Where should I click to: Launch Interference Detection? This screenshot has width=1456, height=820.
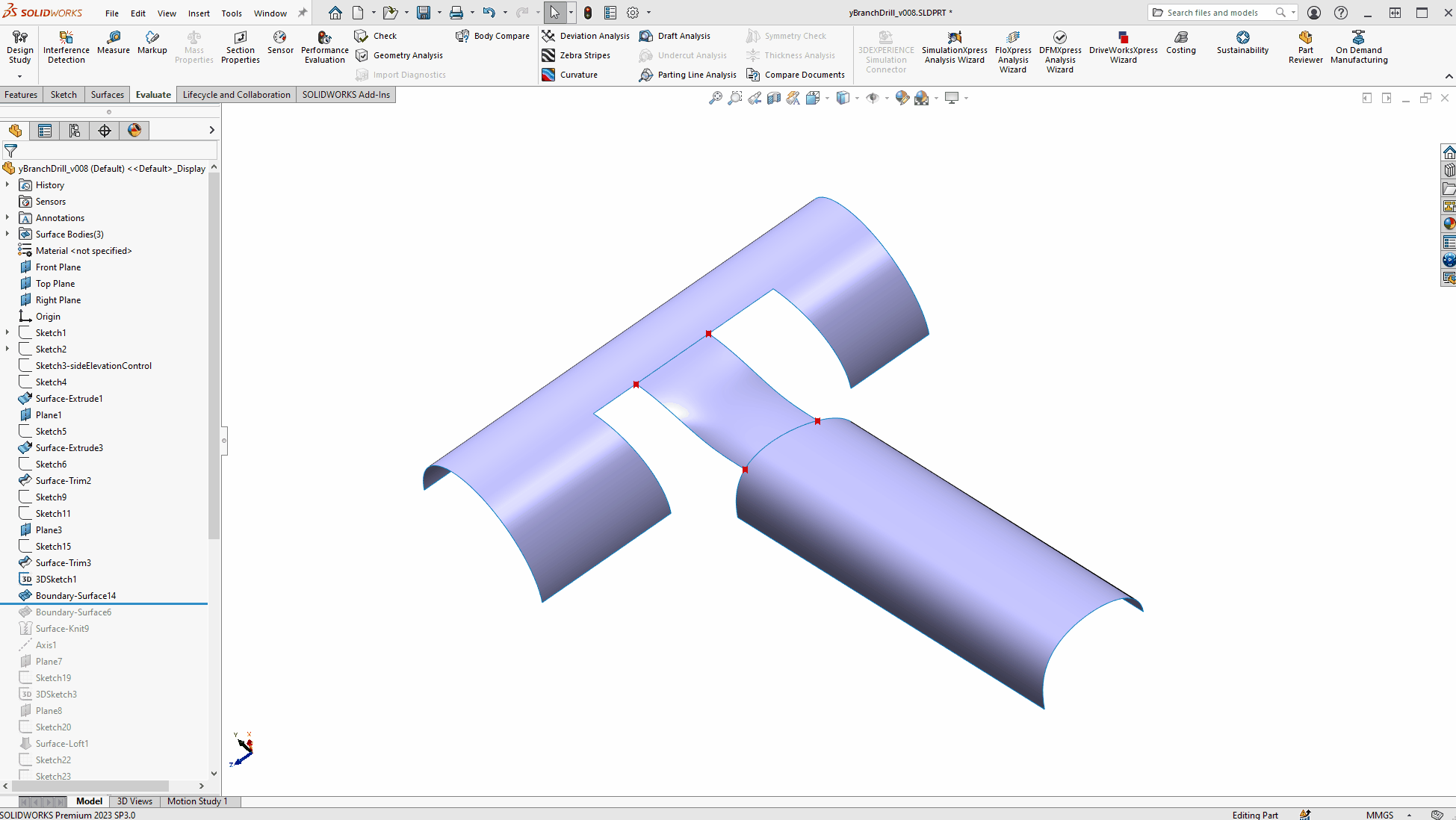[66, 46]
